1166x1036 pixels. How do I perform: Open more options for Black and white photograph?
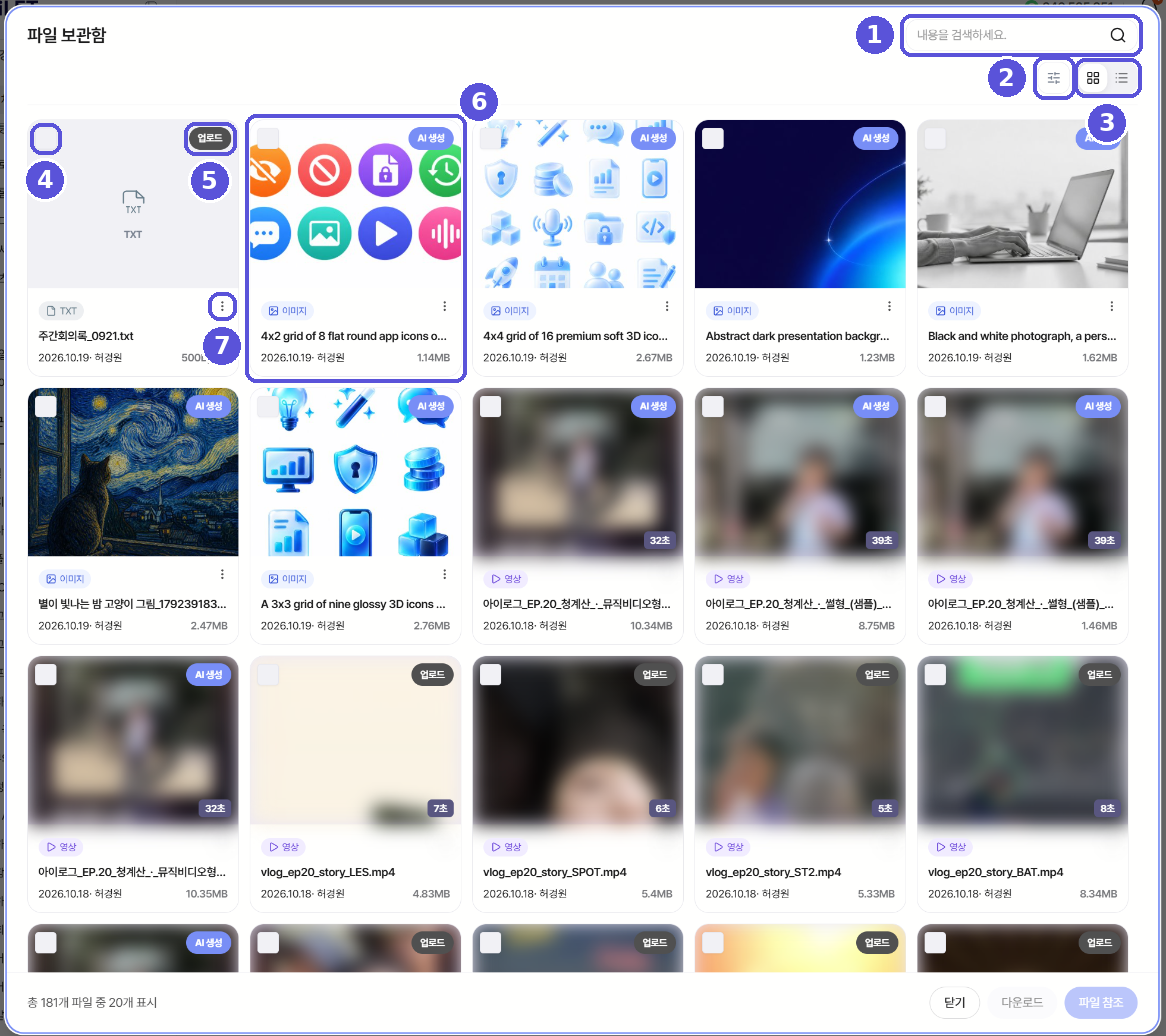[x=1111, y=306]
